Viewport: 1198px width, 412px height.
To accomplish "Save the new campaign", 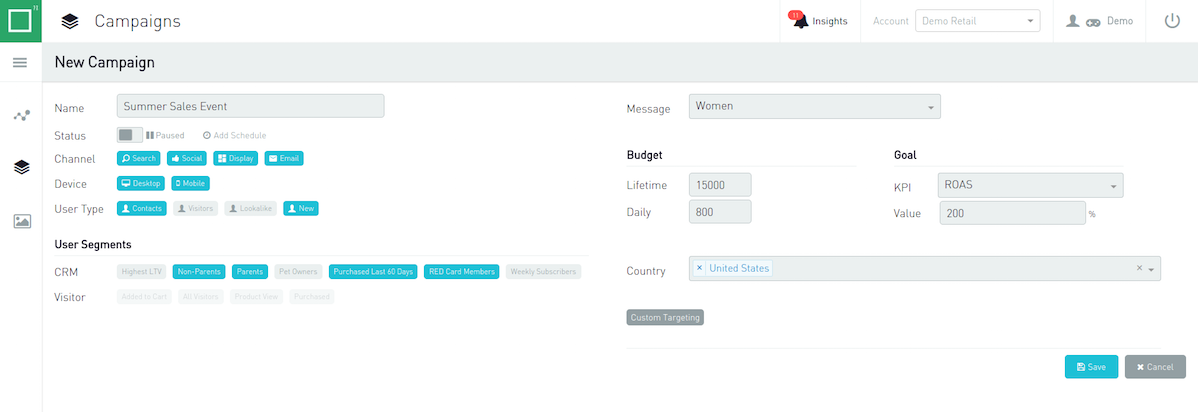I will coord(1091,367).
